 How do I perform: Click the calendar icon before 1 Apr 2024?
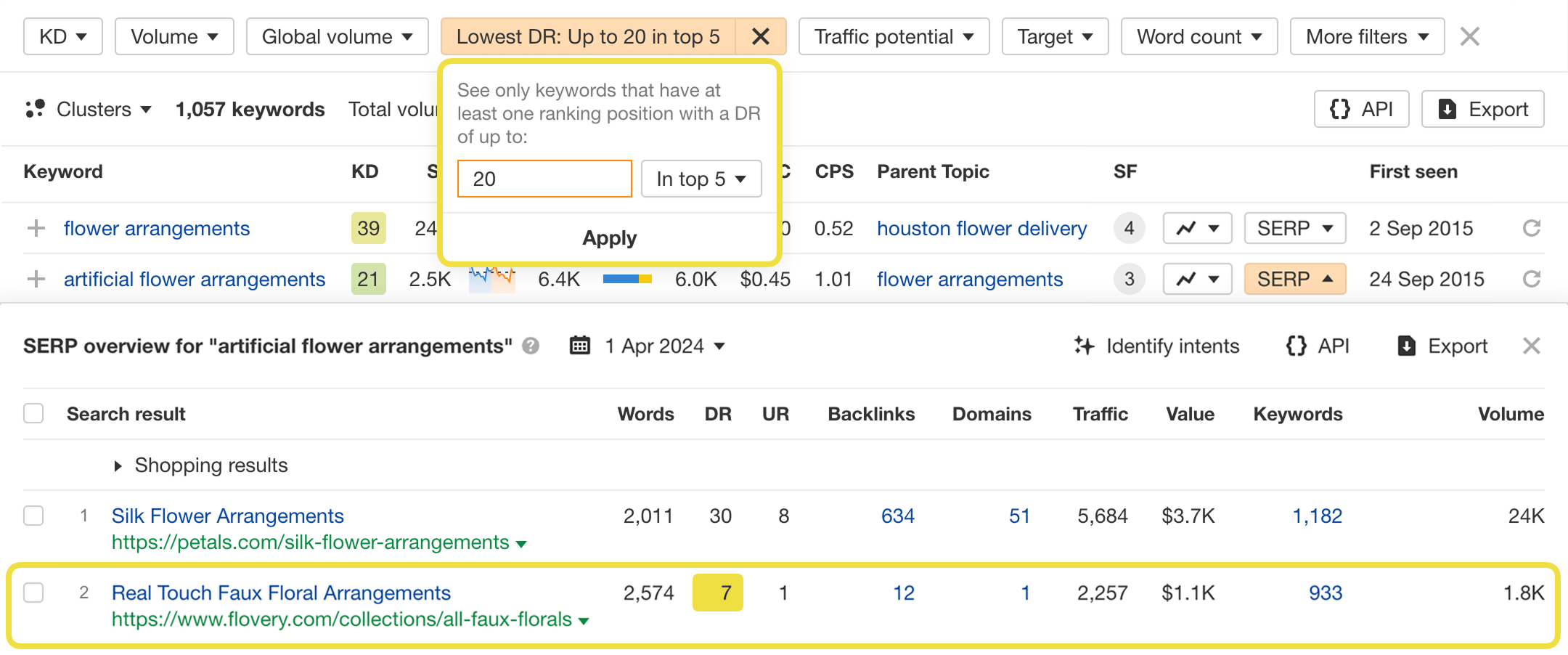coord(579,346)
